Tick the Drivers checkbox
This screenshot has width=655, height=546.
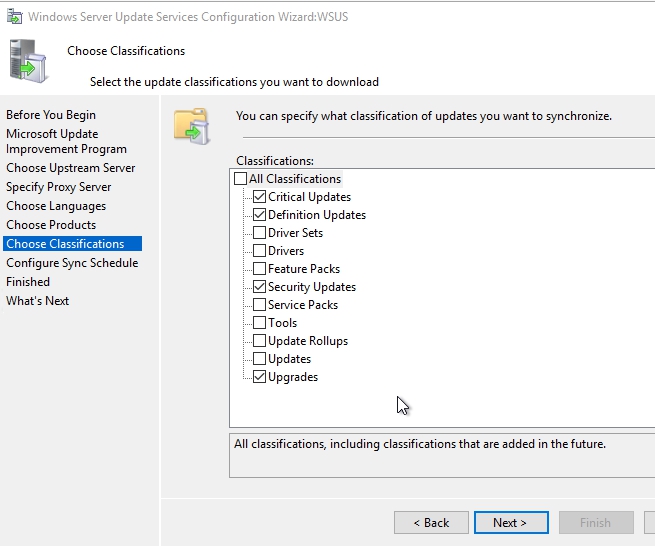pos(260,251)
